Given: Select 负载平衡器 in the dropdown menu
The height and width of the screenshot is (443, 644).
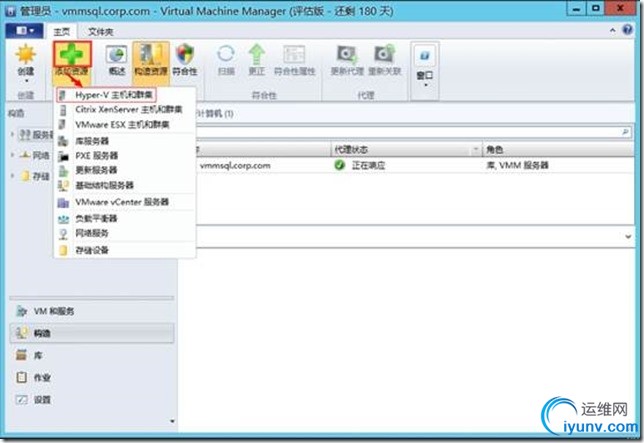Looking at the screenshot, I should 124,218.
